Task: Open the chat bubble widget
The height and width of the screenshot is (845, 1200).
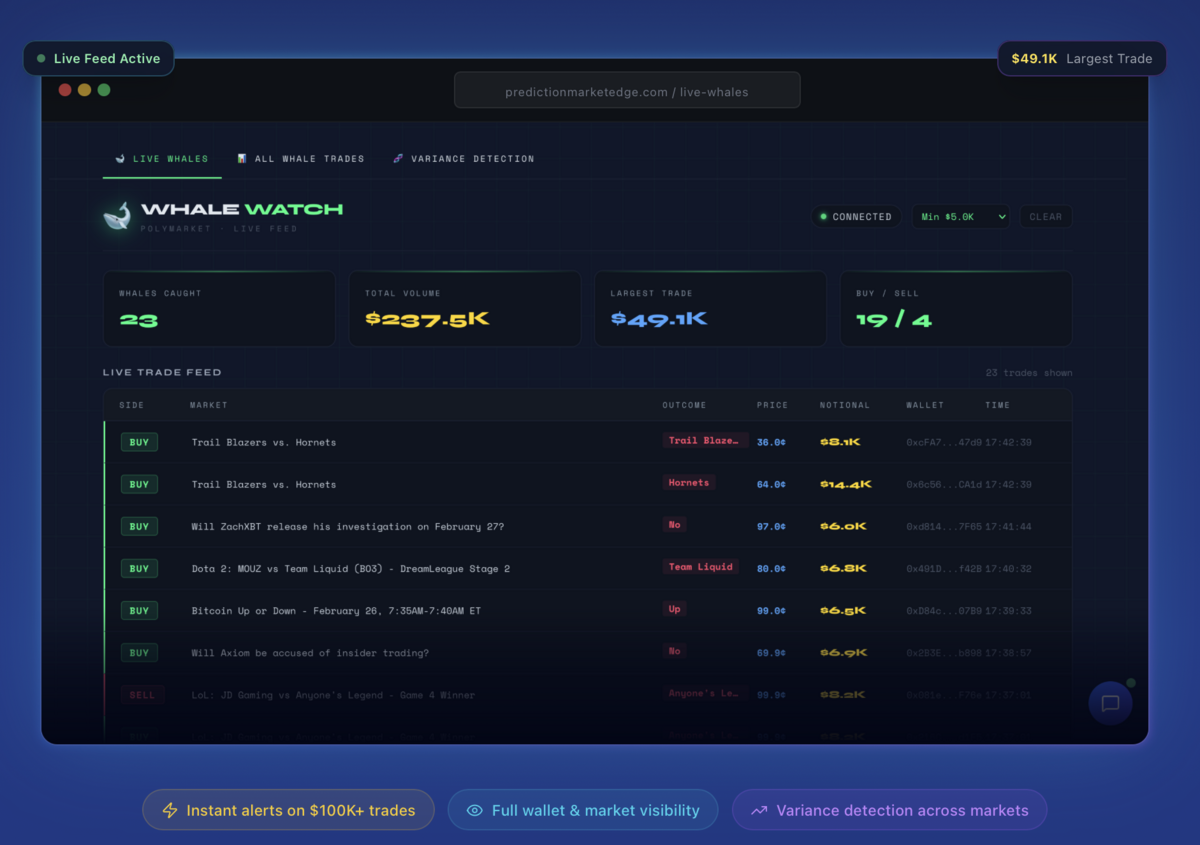Action: tap(1110, 703)
